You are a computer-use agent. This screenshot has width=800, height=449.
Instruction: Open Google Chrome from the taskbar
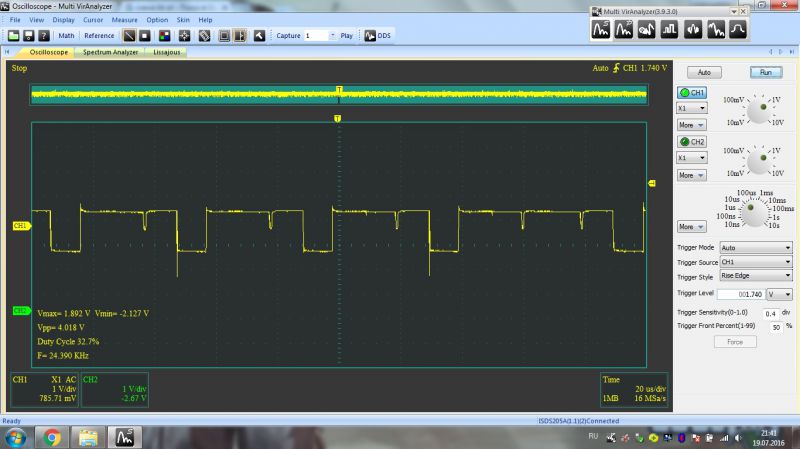[51, 438]
